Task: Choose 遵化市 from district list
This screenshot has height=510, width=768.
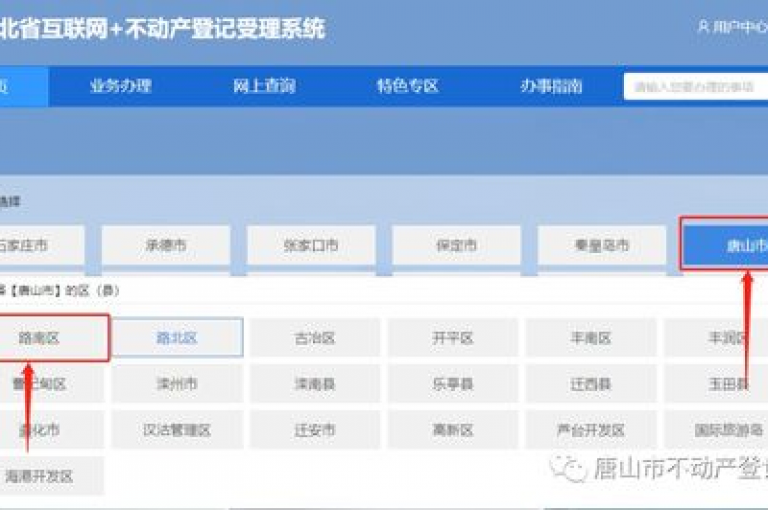Action: [52, 430]
